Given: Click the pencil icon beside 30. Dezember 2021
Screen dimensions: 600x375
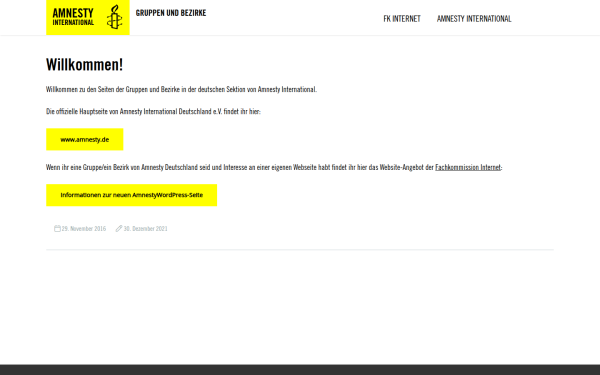Looking at the screenshot, I should tap(119, 228).
